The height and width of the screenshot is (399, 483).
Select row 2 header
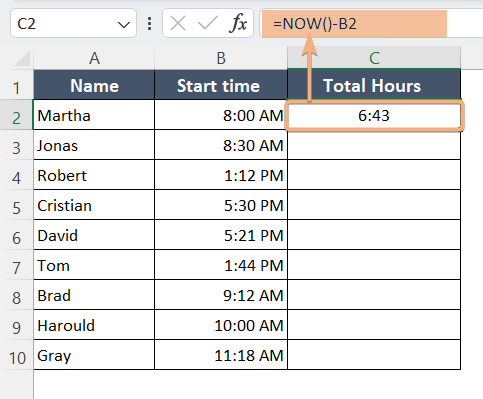[17, 115]
